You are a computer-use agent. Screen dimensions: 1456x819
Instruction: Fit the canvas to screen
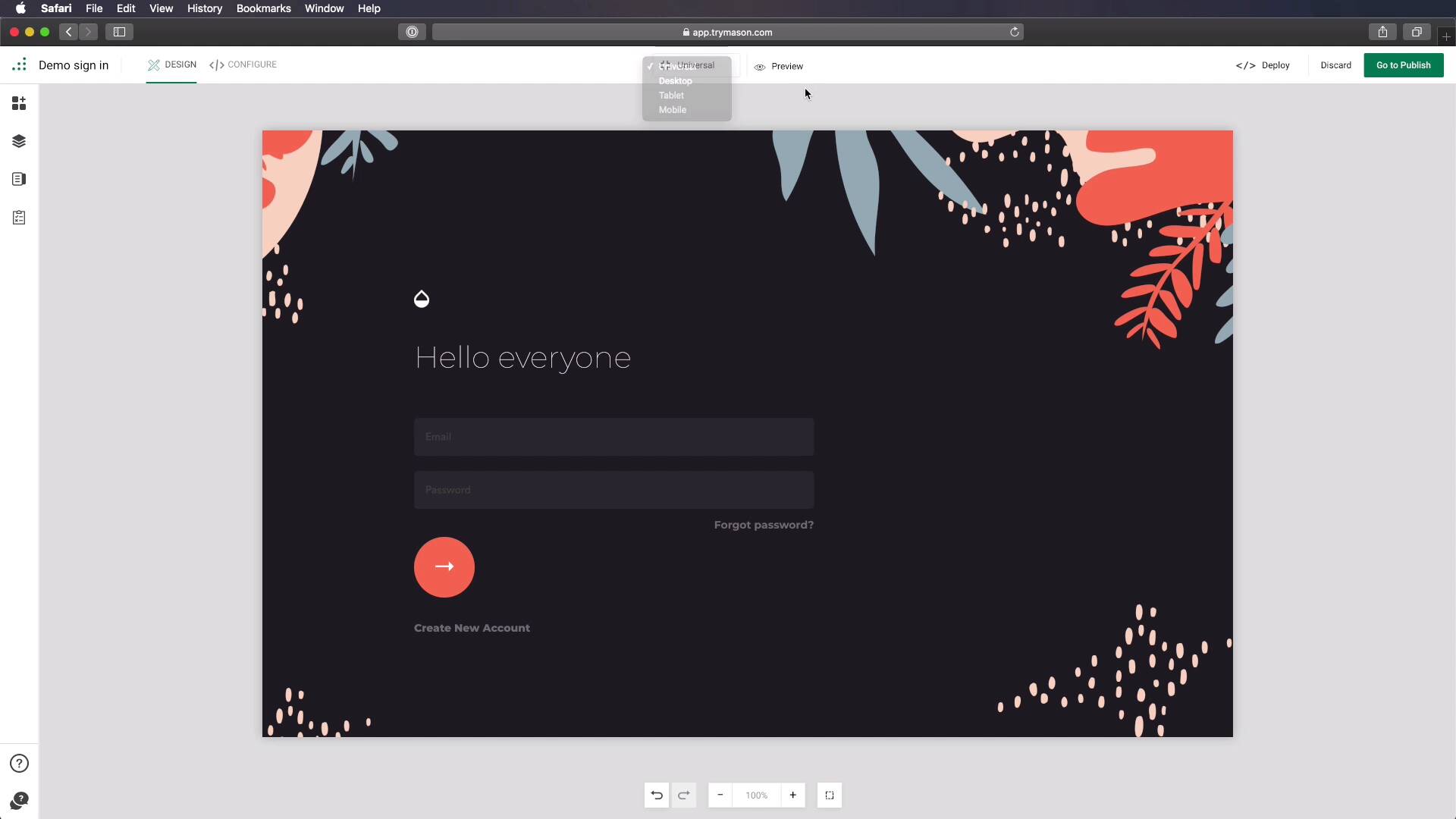[x=830, y=795]
